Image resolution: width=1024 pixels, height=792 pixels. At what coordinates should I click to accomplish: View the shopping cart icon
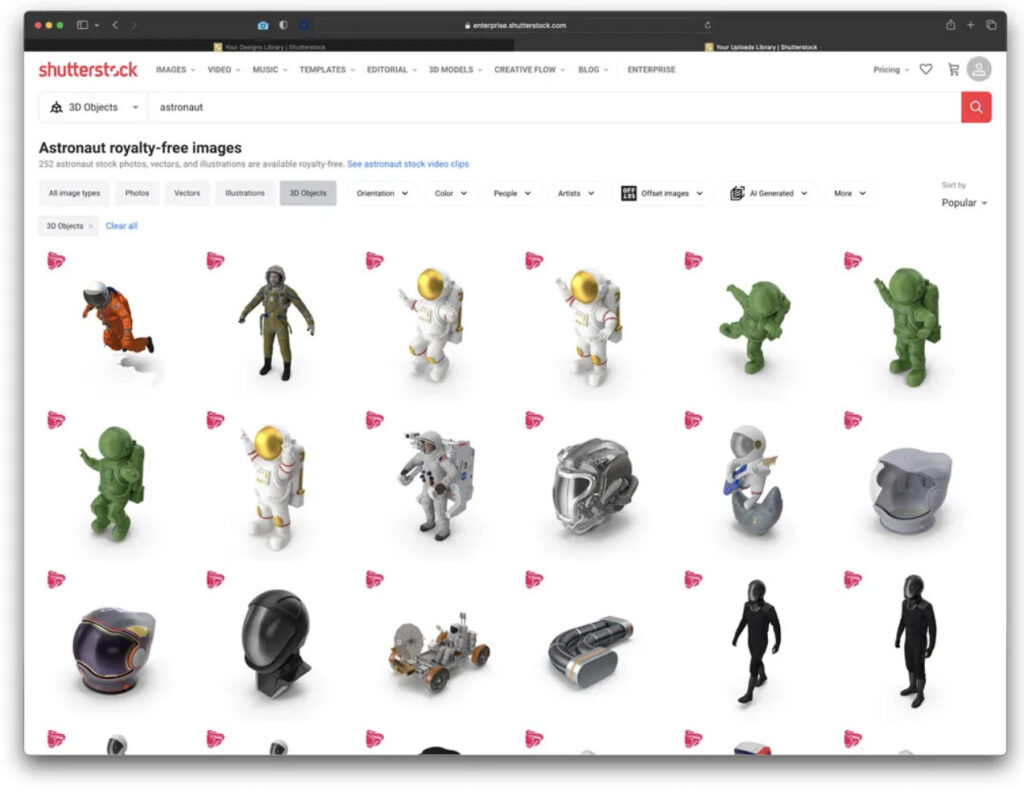coord(953,69)
